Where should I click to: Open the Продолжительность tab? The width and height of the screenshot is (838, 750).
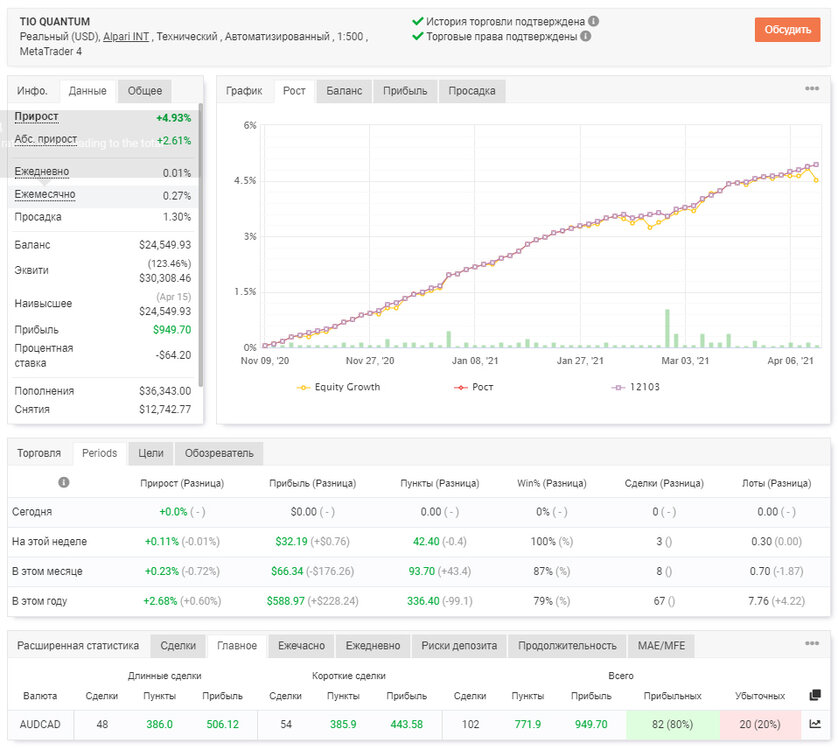point(567,646)
